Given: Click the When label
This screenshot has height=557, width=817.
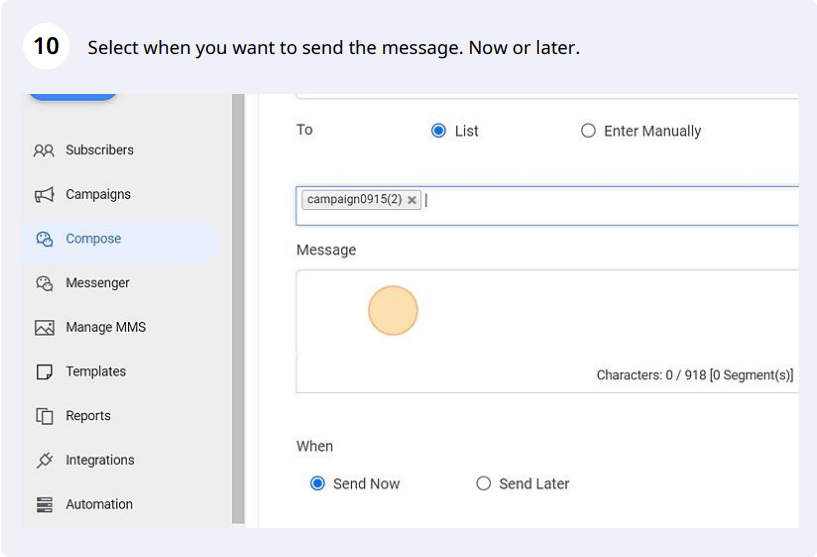Looking at the screenshot, I should click(x=315, y=447).
